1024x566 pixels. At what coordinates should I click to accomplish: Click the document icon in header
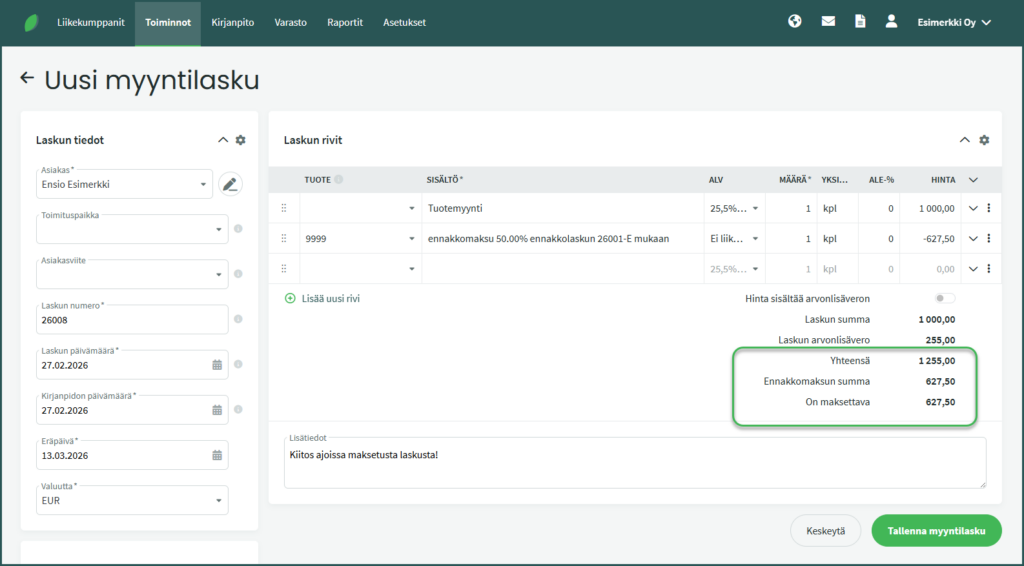(860, 22)
